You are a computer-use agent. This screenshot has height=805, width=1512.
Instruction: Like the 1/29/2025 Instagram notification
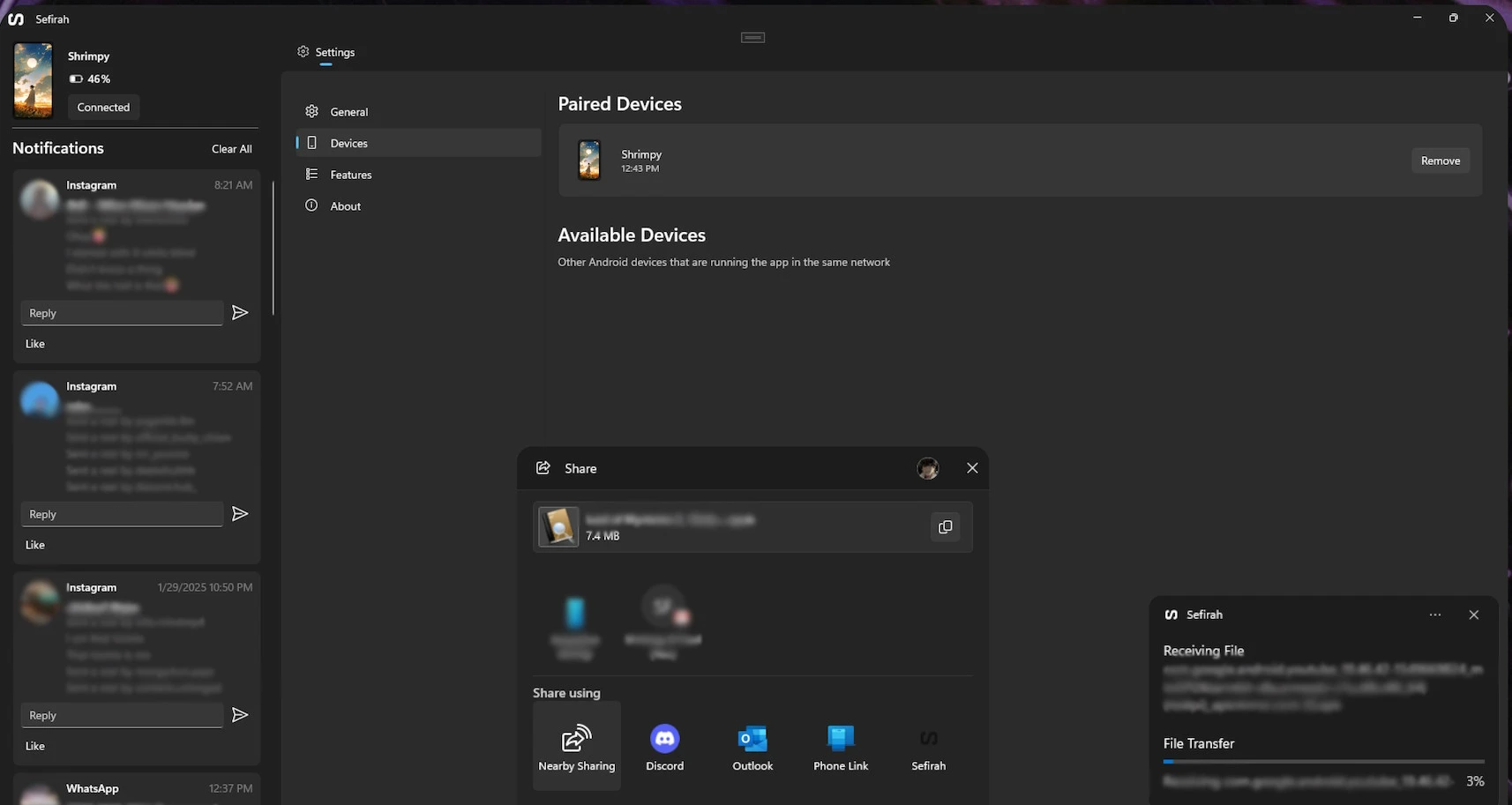[x=35, y=746]
